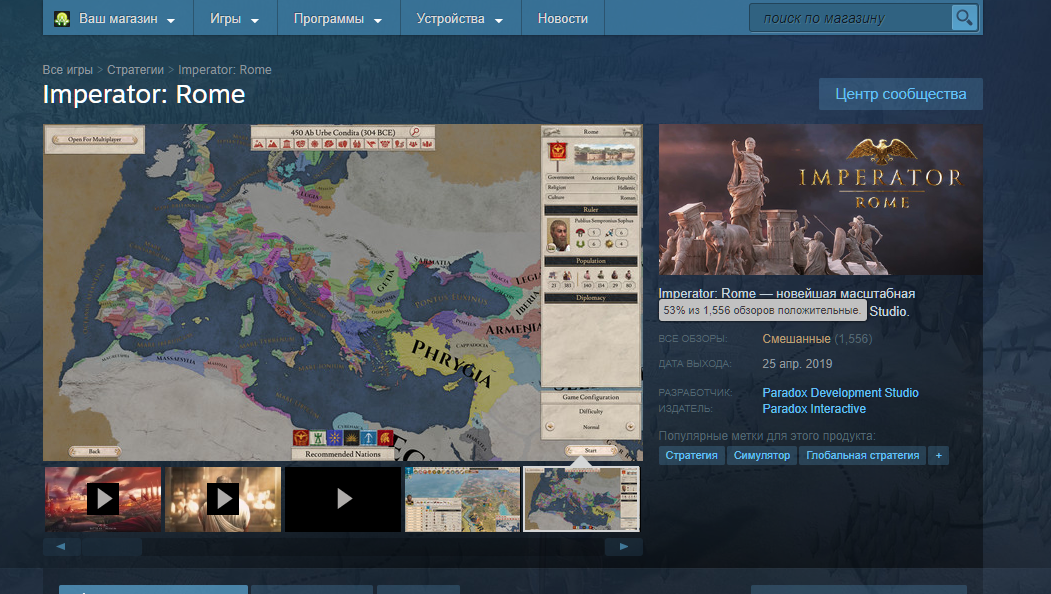Screen dimensions: 1051x594
Task: Select the Симулятор tag
Action: coord(761,455)
